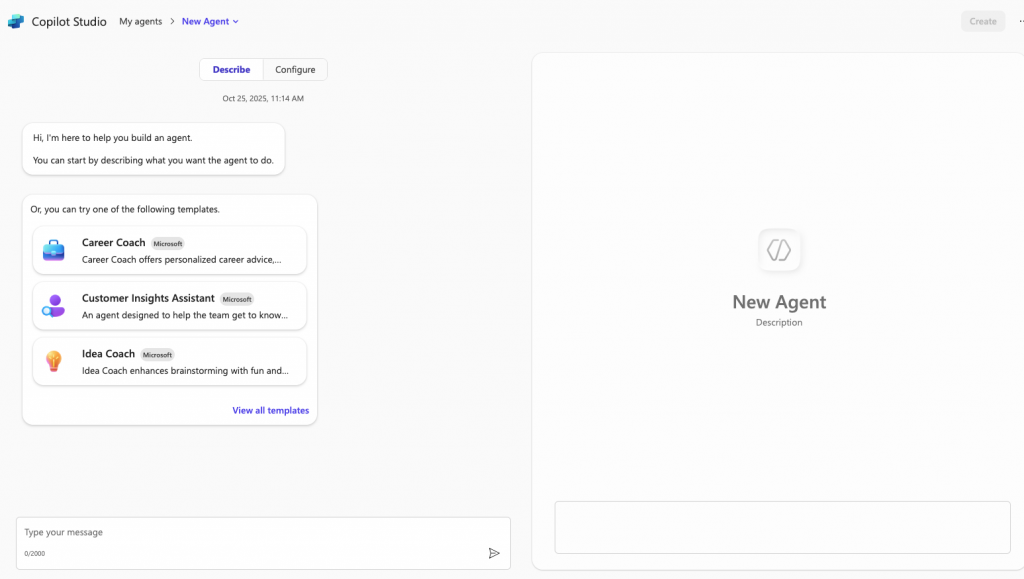Open the more options ellipsis menu
Viewport: 1024px width, 579px height.
click(x=1019, y=21)
